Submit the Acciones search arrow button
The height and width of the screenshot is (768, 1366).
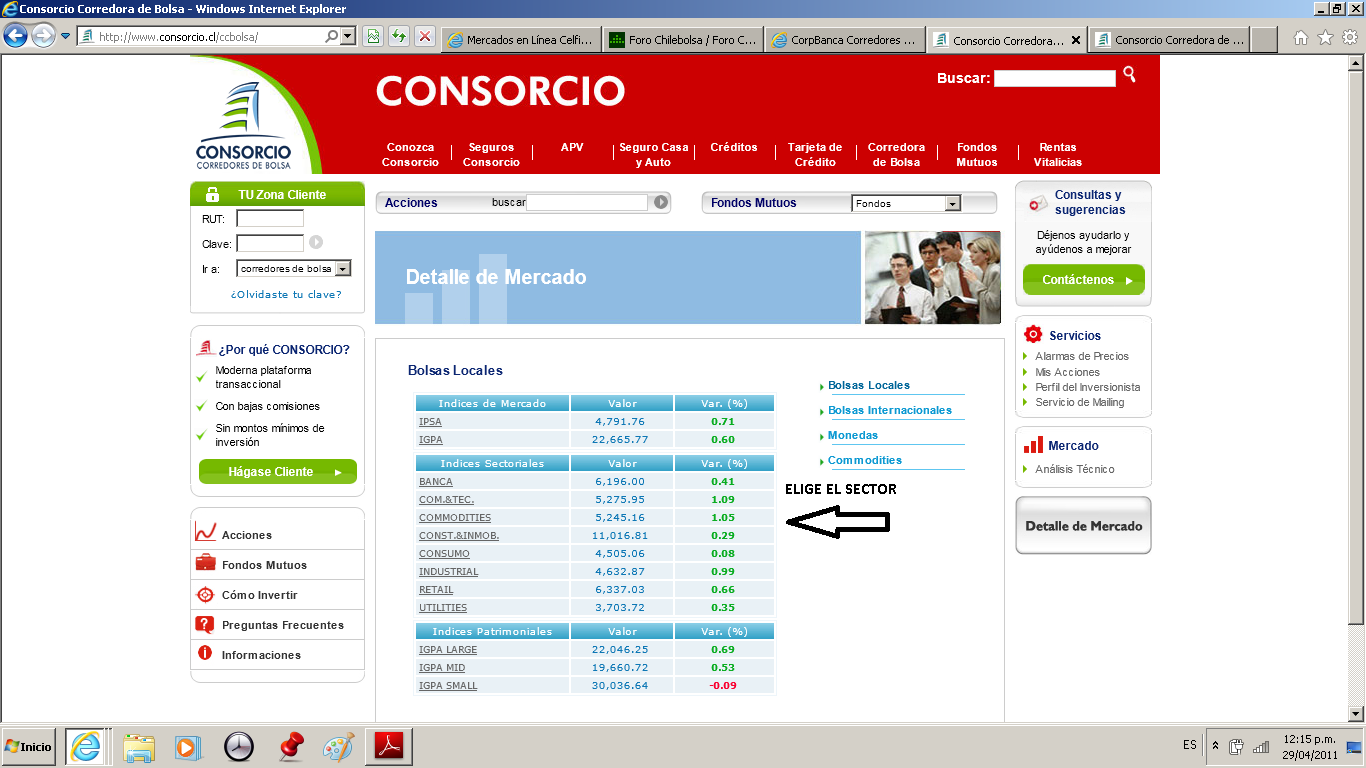(x=661, y=202)
